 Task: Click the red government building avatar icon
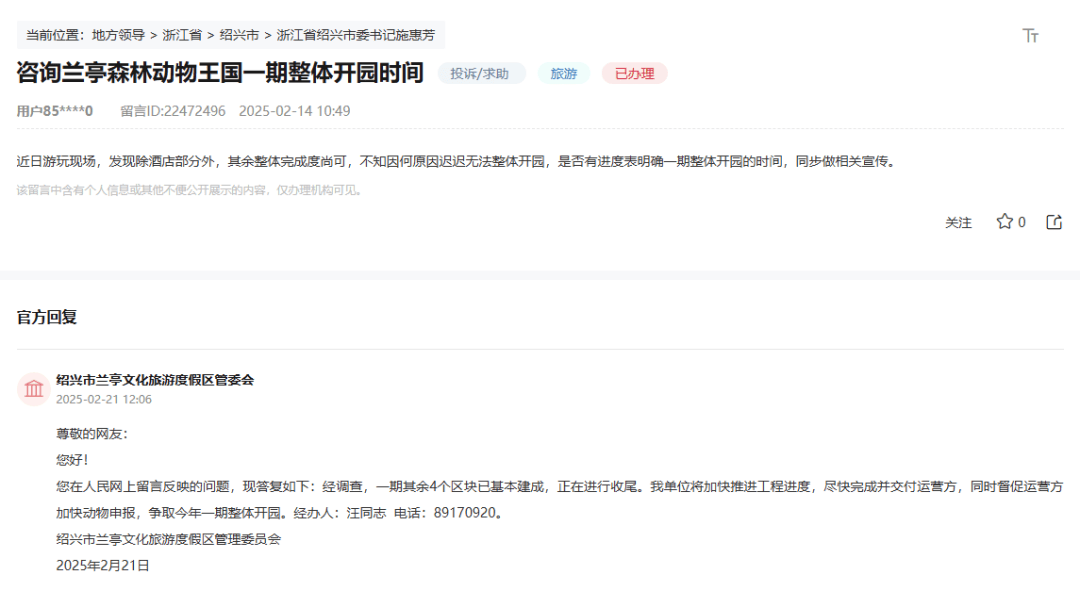click(34, 389)
